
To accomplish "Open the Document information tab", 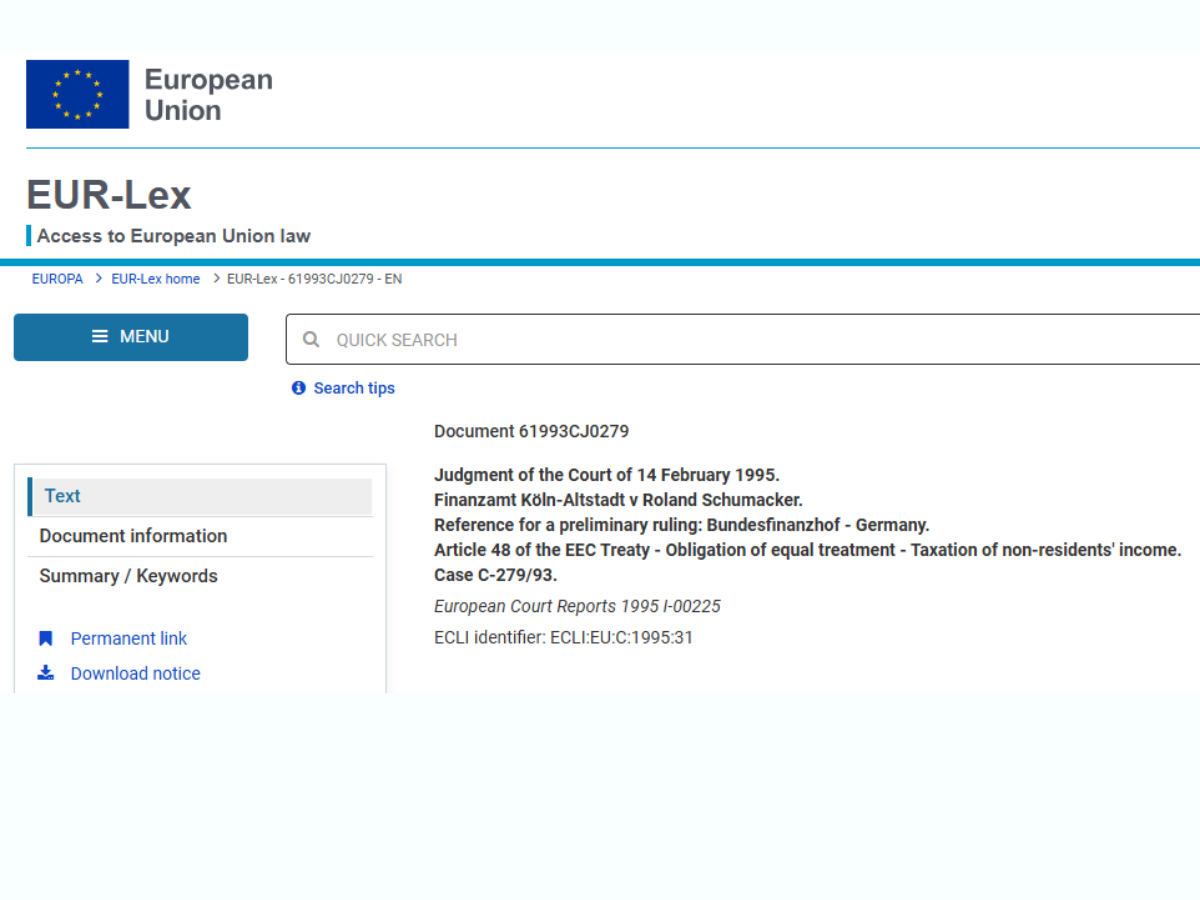I will (133, 536).
